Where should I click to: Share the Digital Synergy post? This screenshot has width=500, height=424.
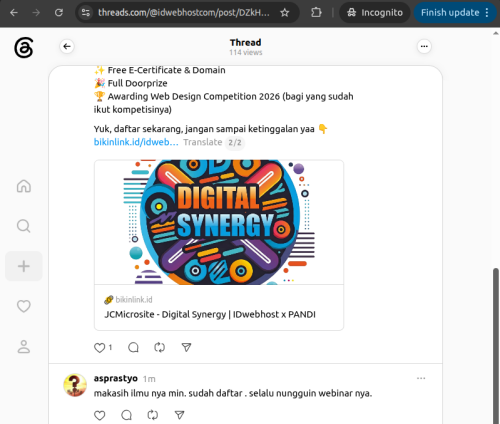(186, 348)
